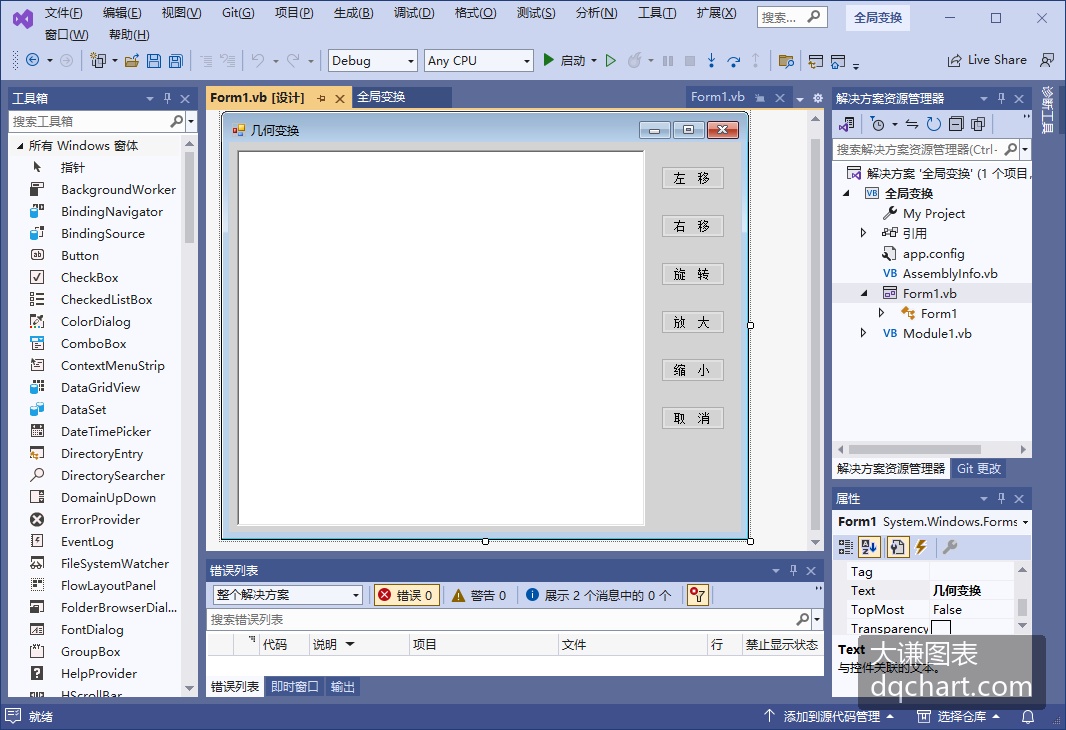Select app.config in Solution Explorer
Image resolution: width=1066 pixels, height=730 pixels.
(933, 254)
